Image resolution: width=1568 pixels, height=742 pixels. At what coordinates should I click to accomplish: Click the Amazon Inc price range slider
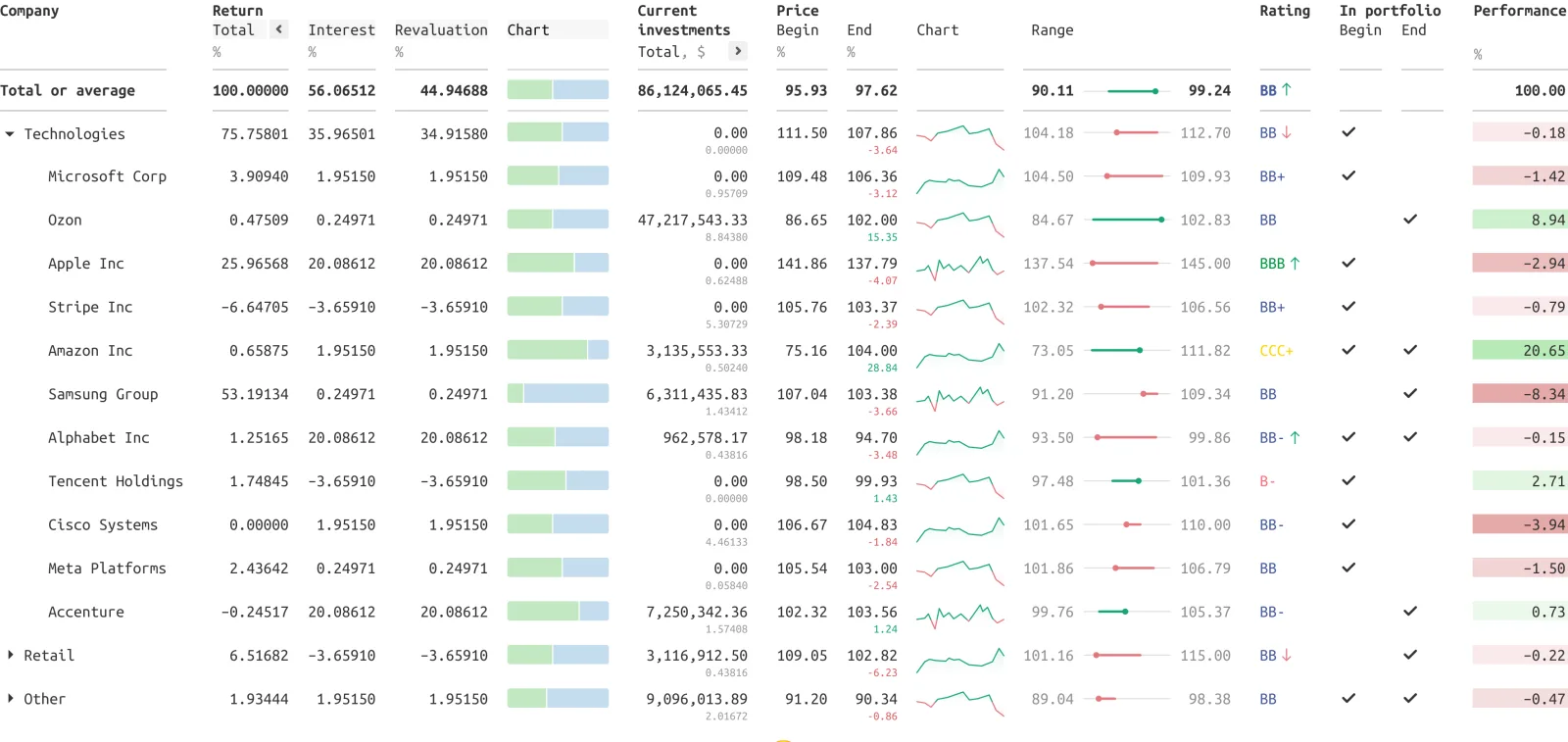[x=1127, y=350]
